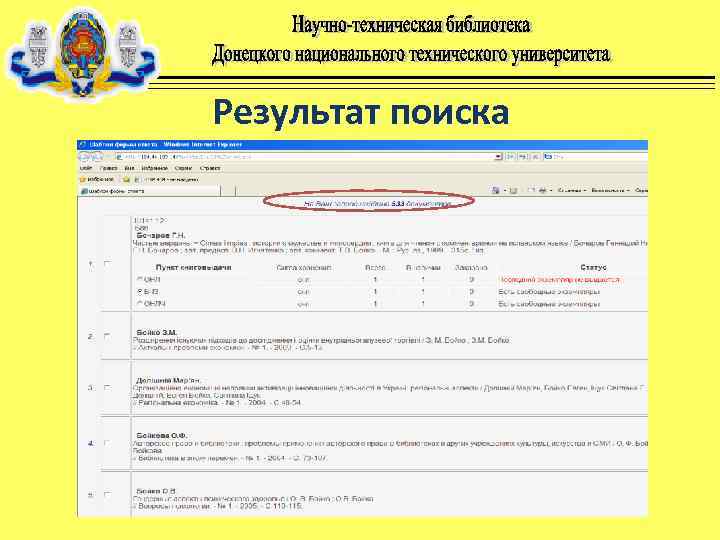This screenshot has height=540, width=720.
Task: Select the Шаблон формы ответа browser tab
Action: click(x=149, y=191)
